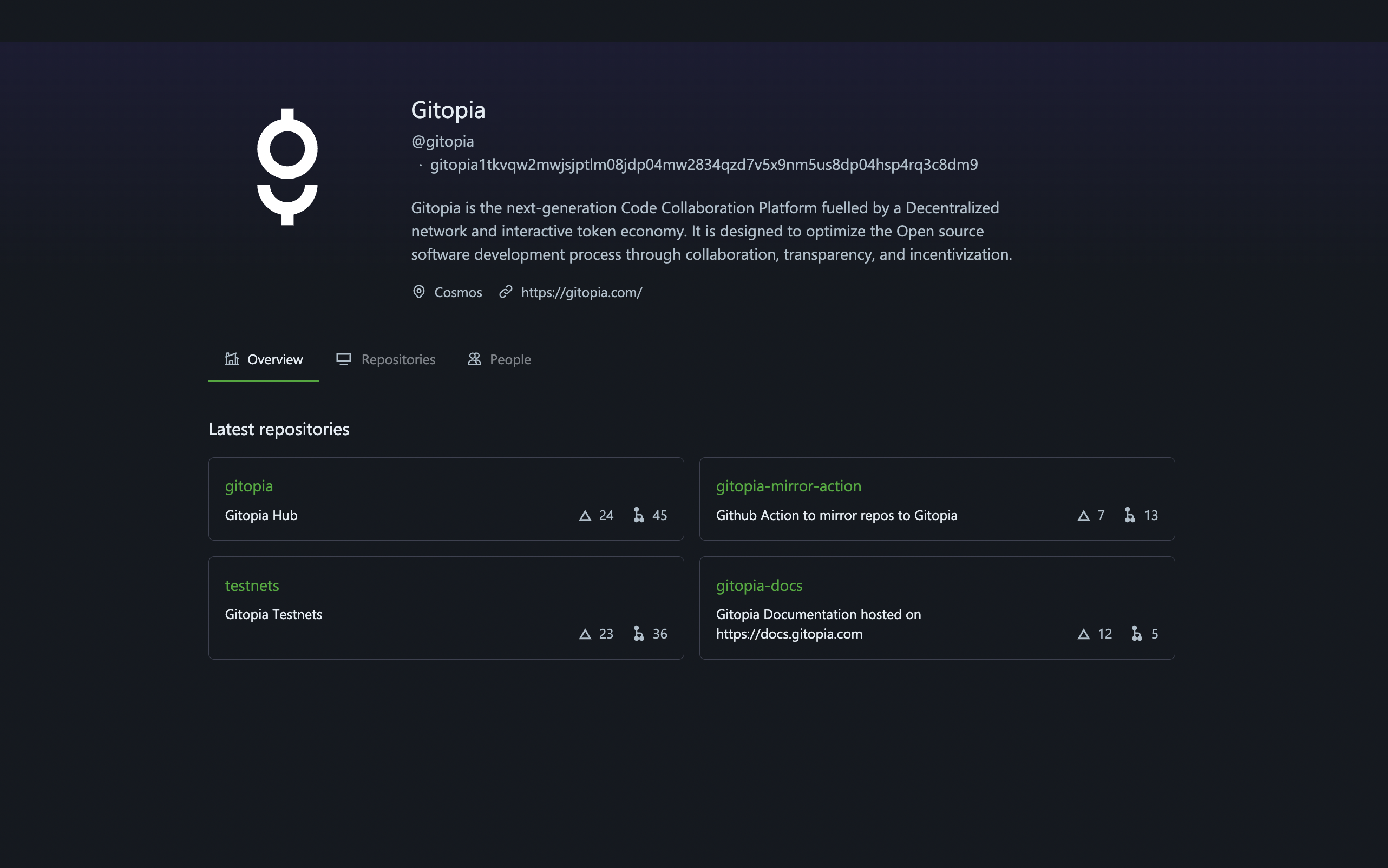
Task: Click the @gitopia username handle
Action: click(442, 141)
